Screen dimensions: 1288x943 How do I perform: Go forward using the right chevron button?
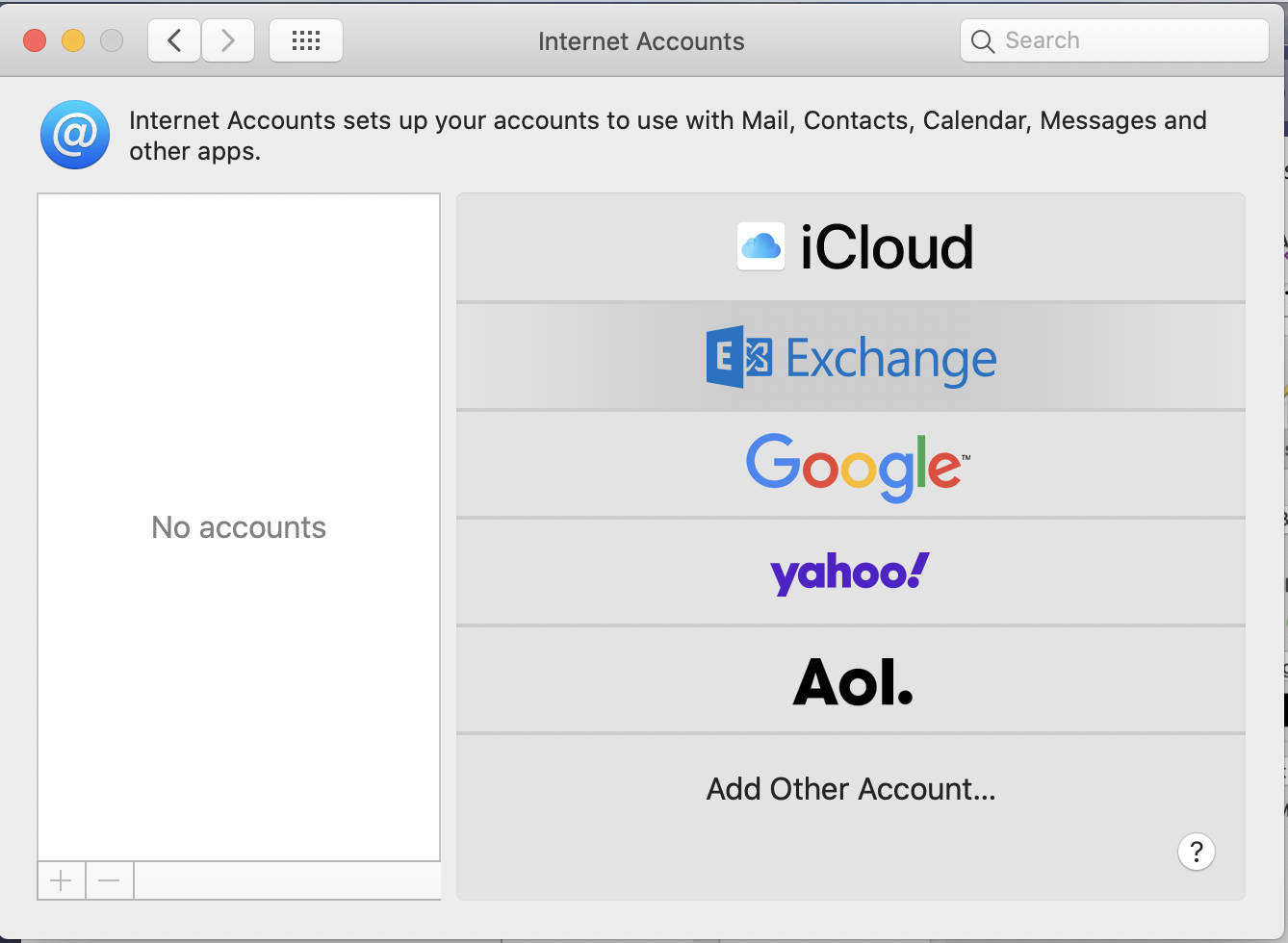pyautogui.click(x=228, y=40)
